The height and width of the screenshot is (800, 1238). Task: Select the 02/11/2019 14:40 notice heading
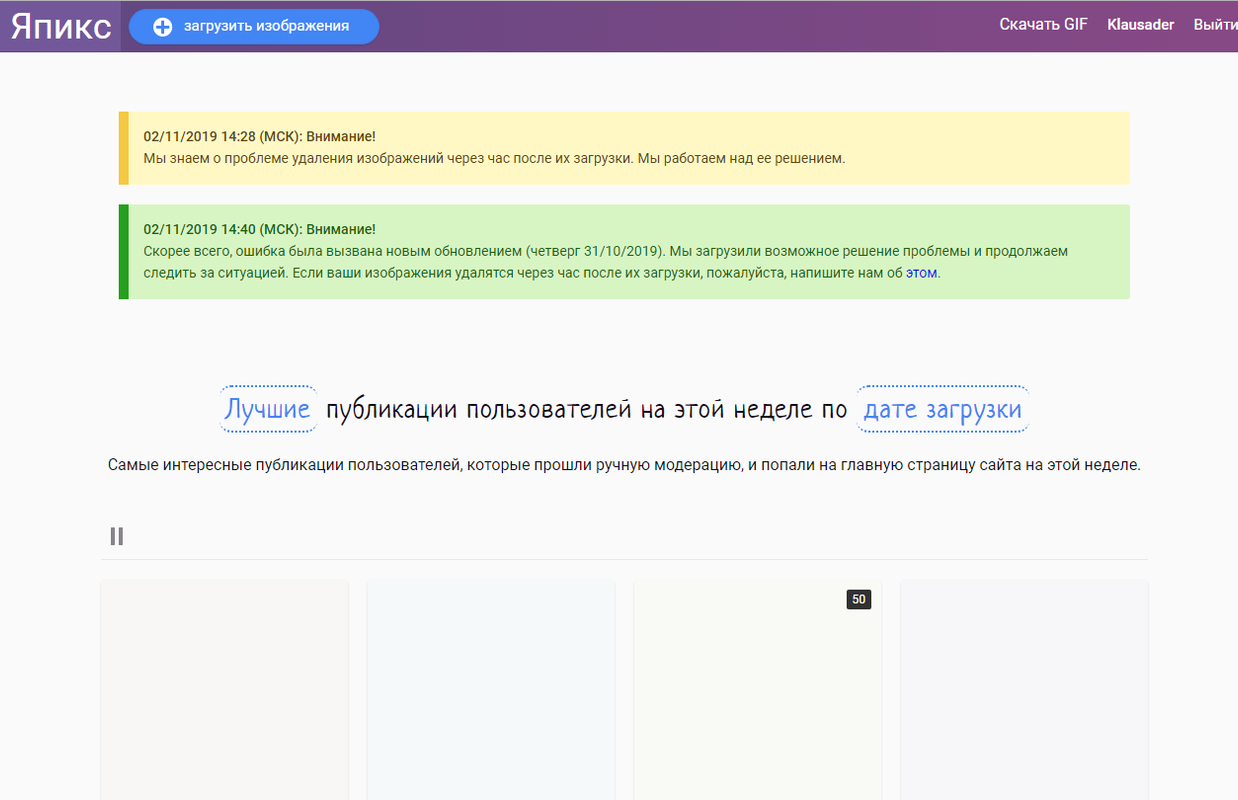(260, 229)
